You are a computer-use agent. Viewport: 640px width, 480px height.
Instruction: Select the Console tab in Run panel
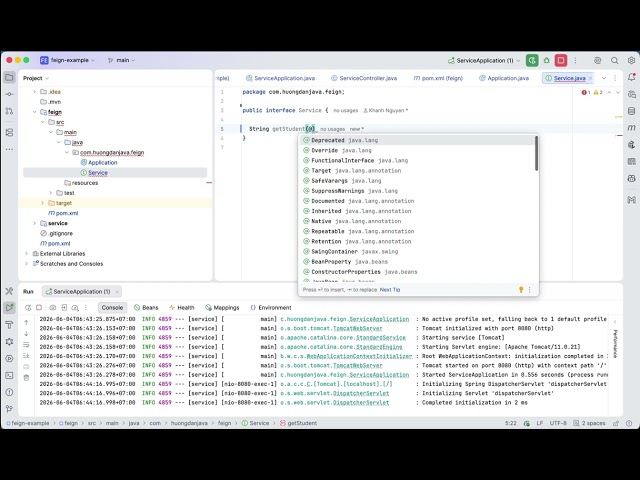pyautogui.click(x=112, y=308)
